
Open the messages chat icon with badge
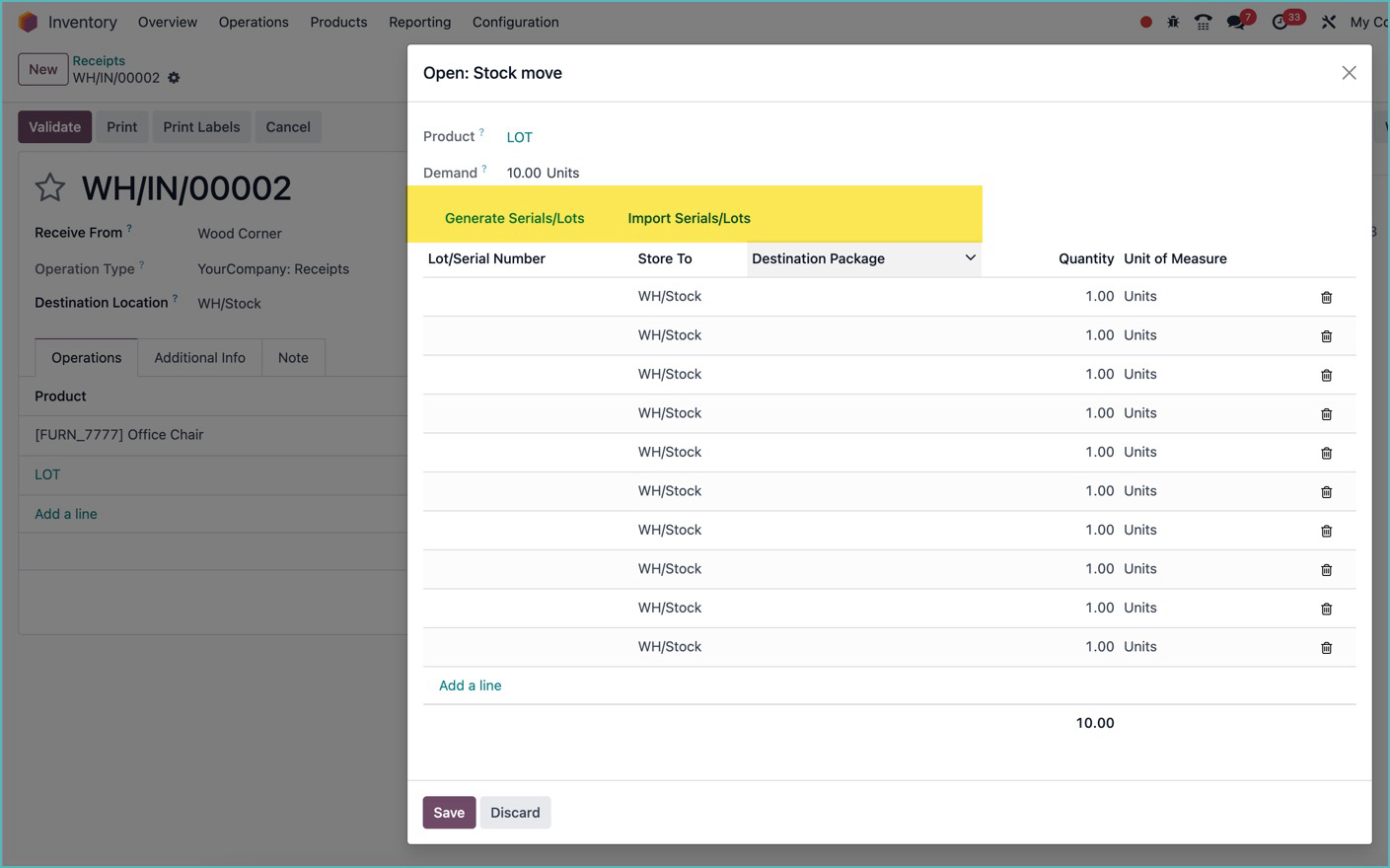[1236, 22]
